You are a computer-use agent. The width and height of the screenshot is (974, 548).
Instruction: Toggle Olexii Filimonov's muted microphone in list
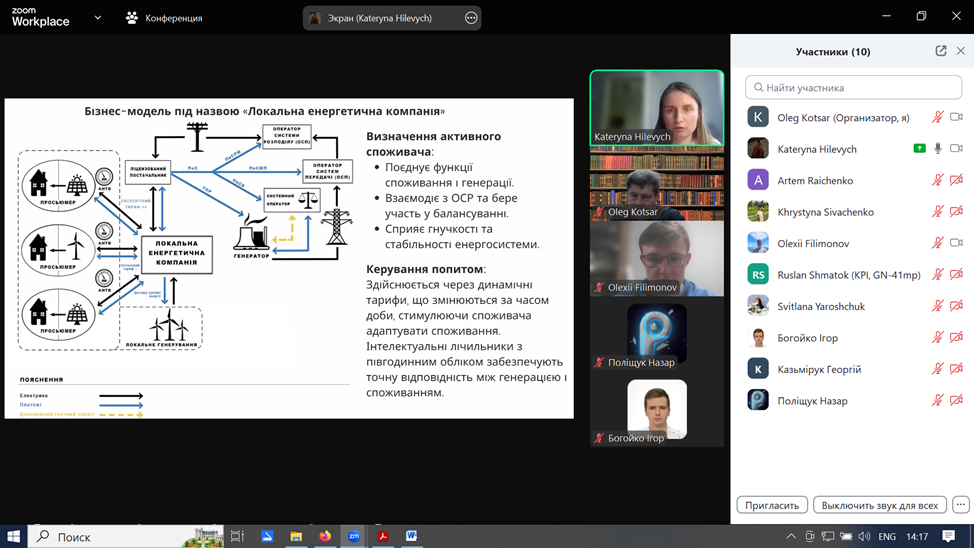click(937, 243)
